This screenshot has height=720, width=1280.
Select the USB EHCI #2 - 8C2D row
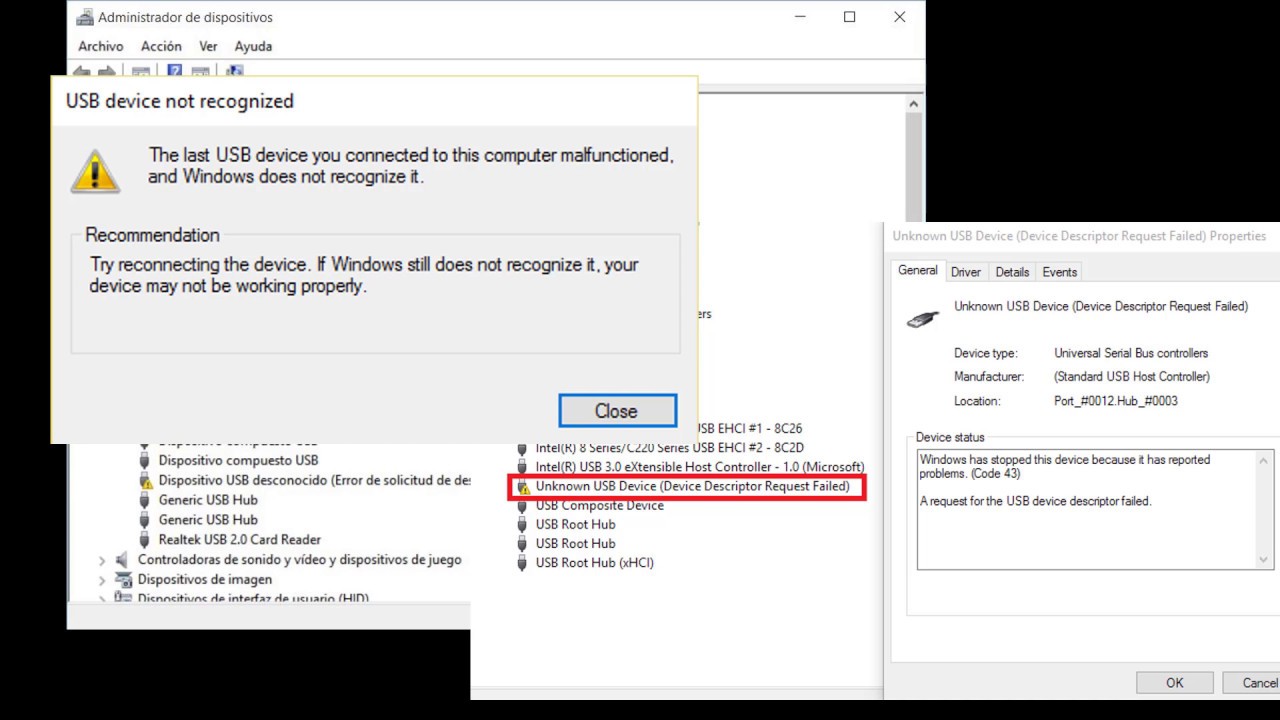tap(669, 448)
